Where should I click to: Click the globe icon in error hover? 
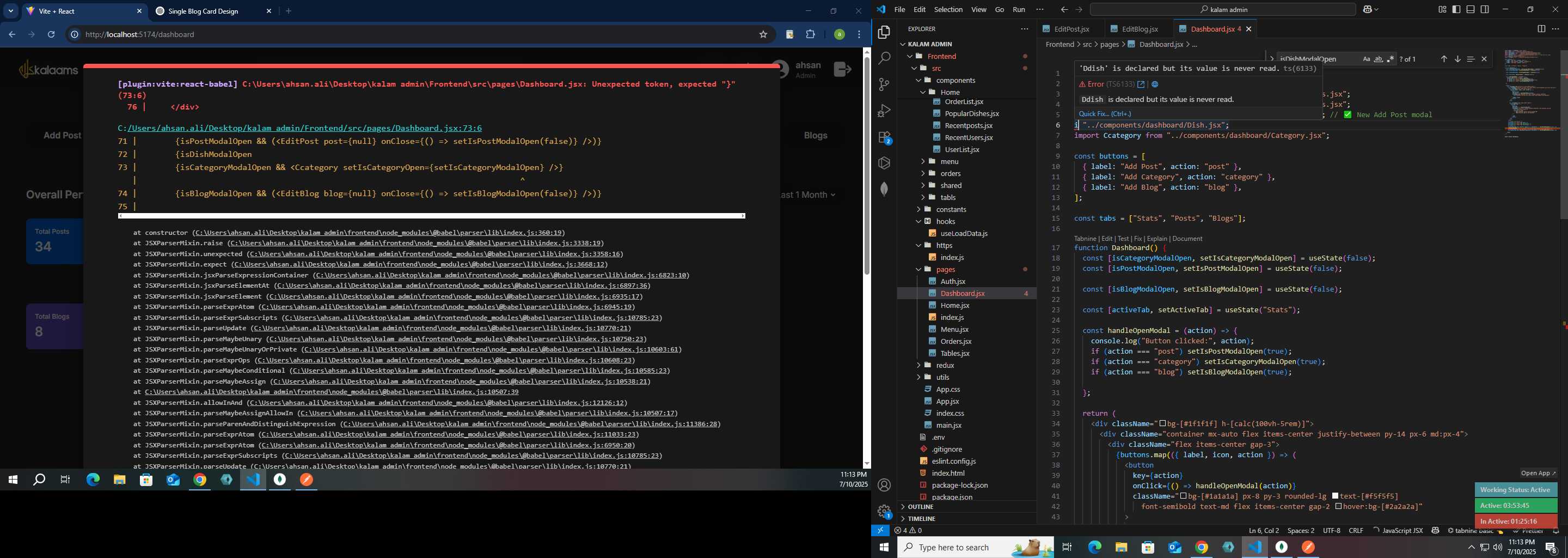point(1155,84)
